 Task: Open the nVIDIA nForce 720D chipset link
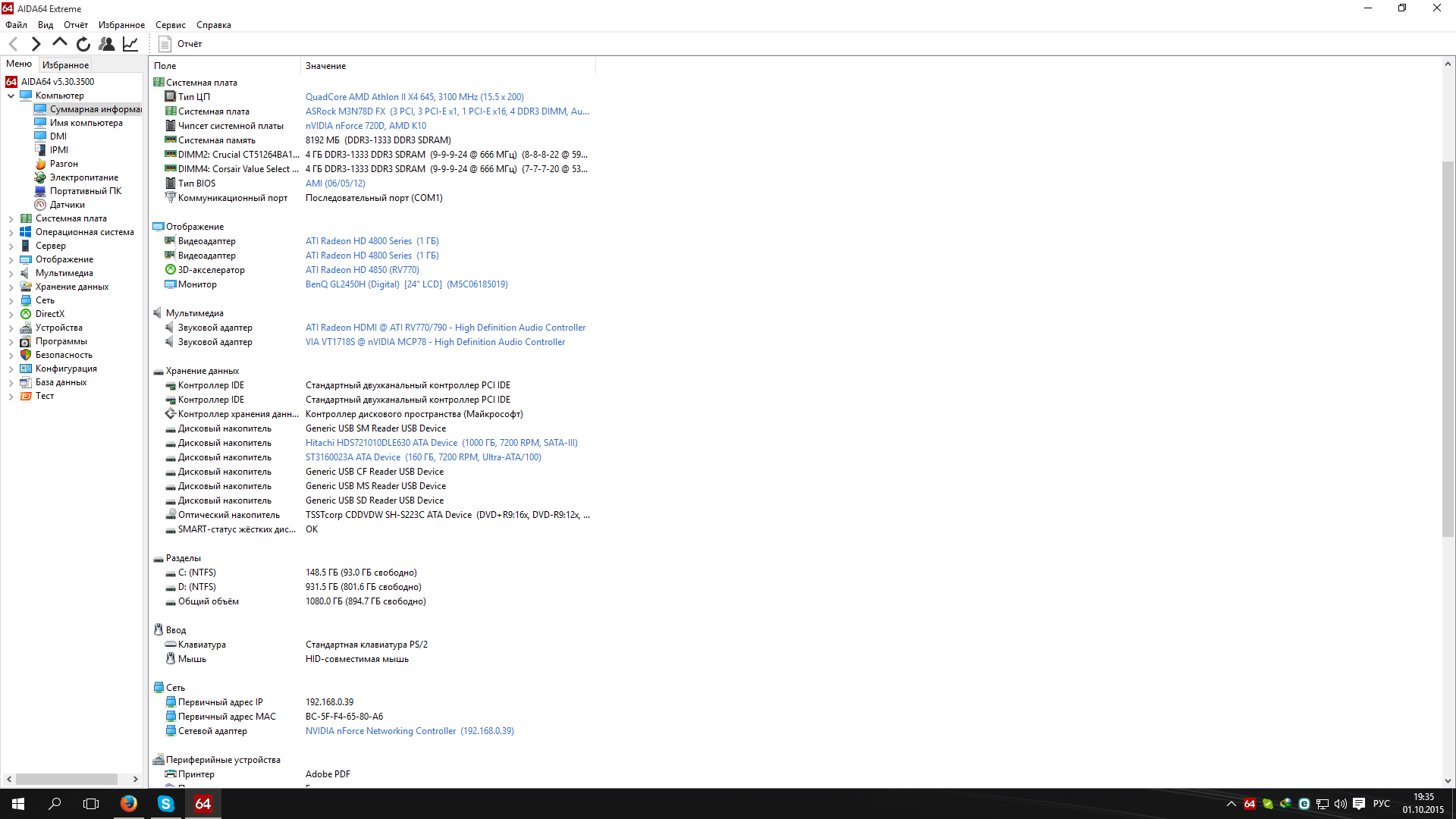click(x=366, y=126)
